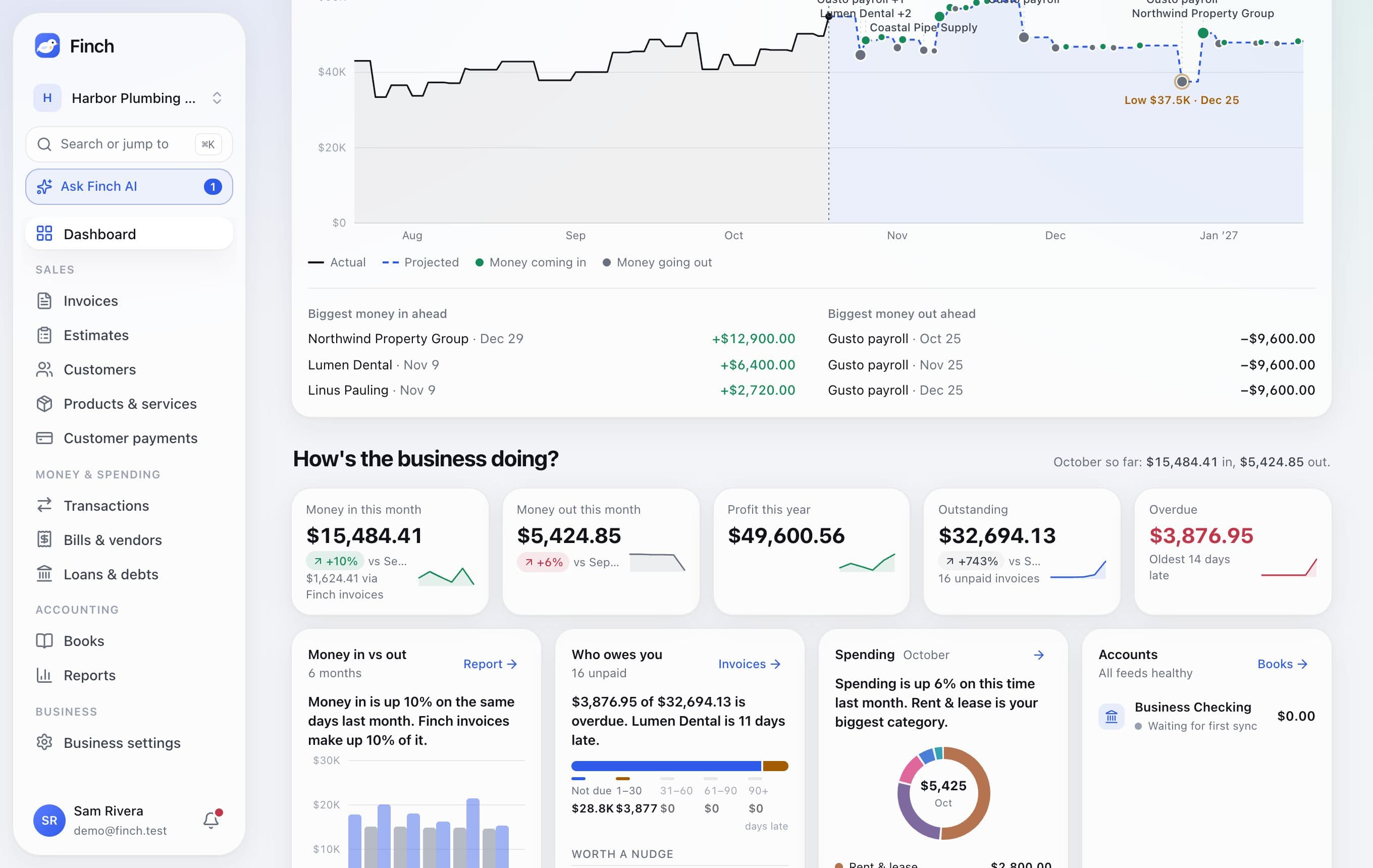Screen dimensions: 1373x868
Task: Click the Gusto payroll Oct 25 row
Action: pos(1071,339)
